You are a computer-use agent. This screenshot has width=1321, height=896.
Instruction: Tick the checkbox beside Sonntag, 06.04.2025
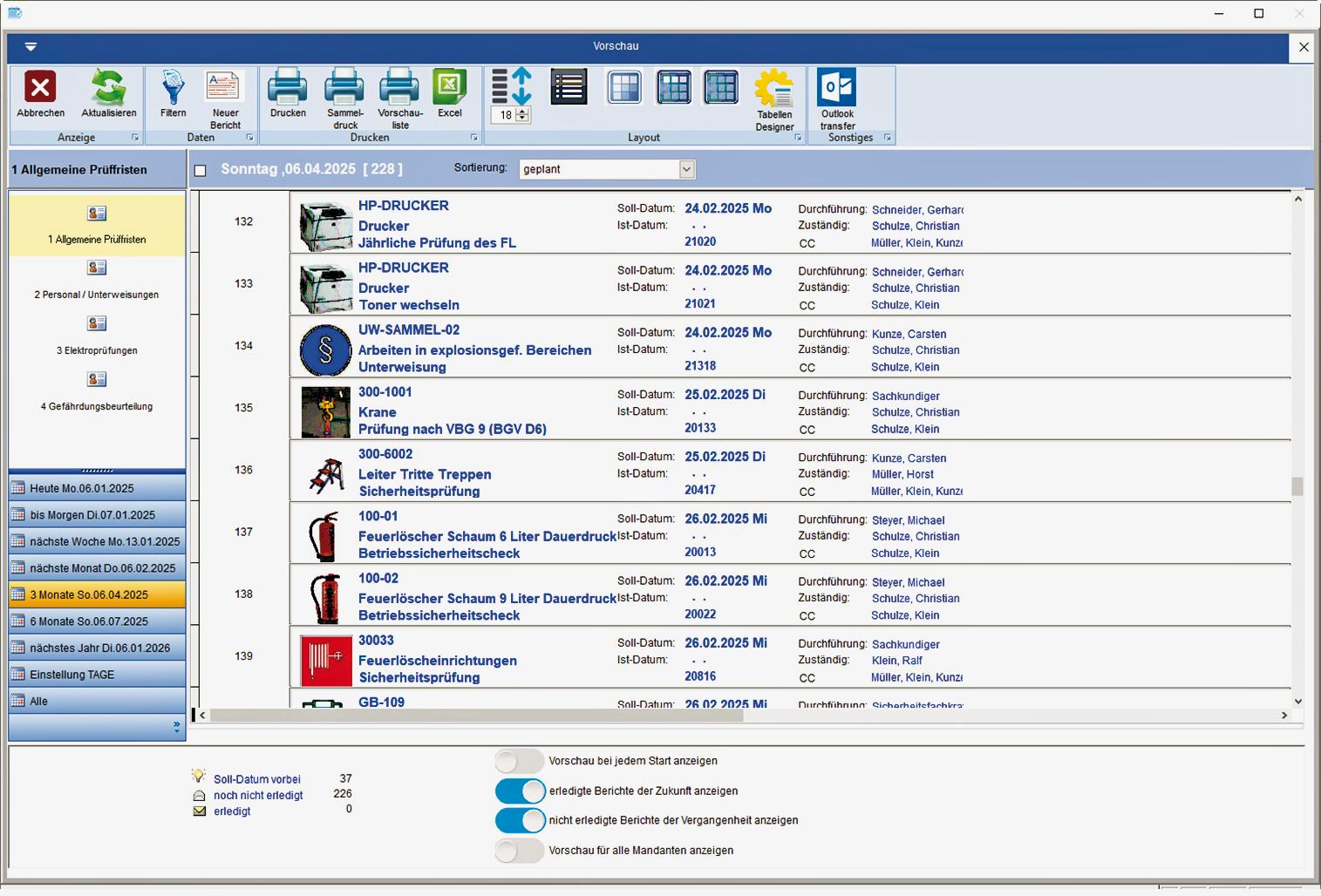click(x=200, y=170)
